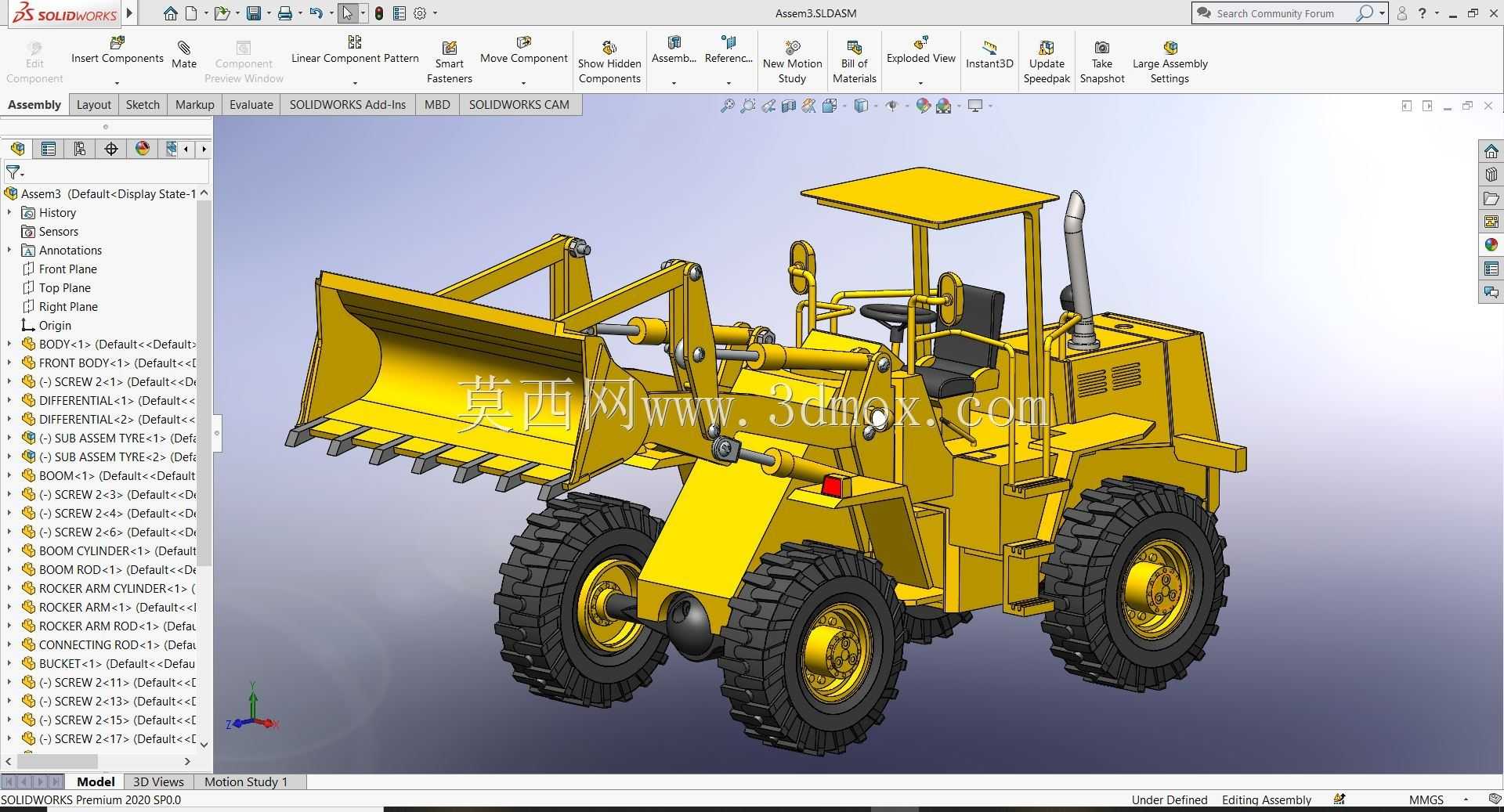Select the CONNECTING ROD<1> component

click(x=108, y=645)
